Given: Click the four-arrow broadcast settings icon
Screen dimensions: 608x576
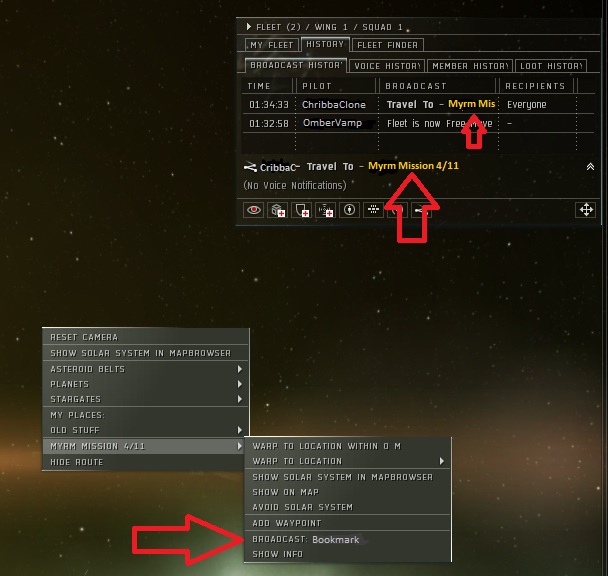Looking at the screenshot, I should click(586, 210).
